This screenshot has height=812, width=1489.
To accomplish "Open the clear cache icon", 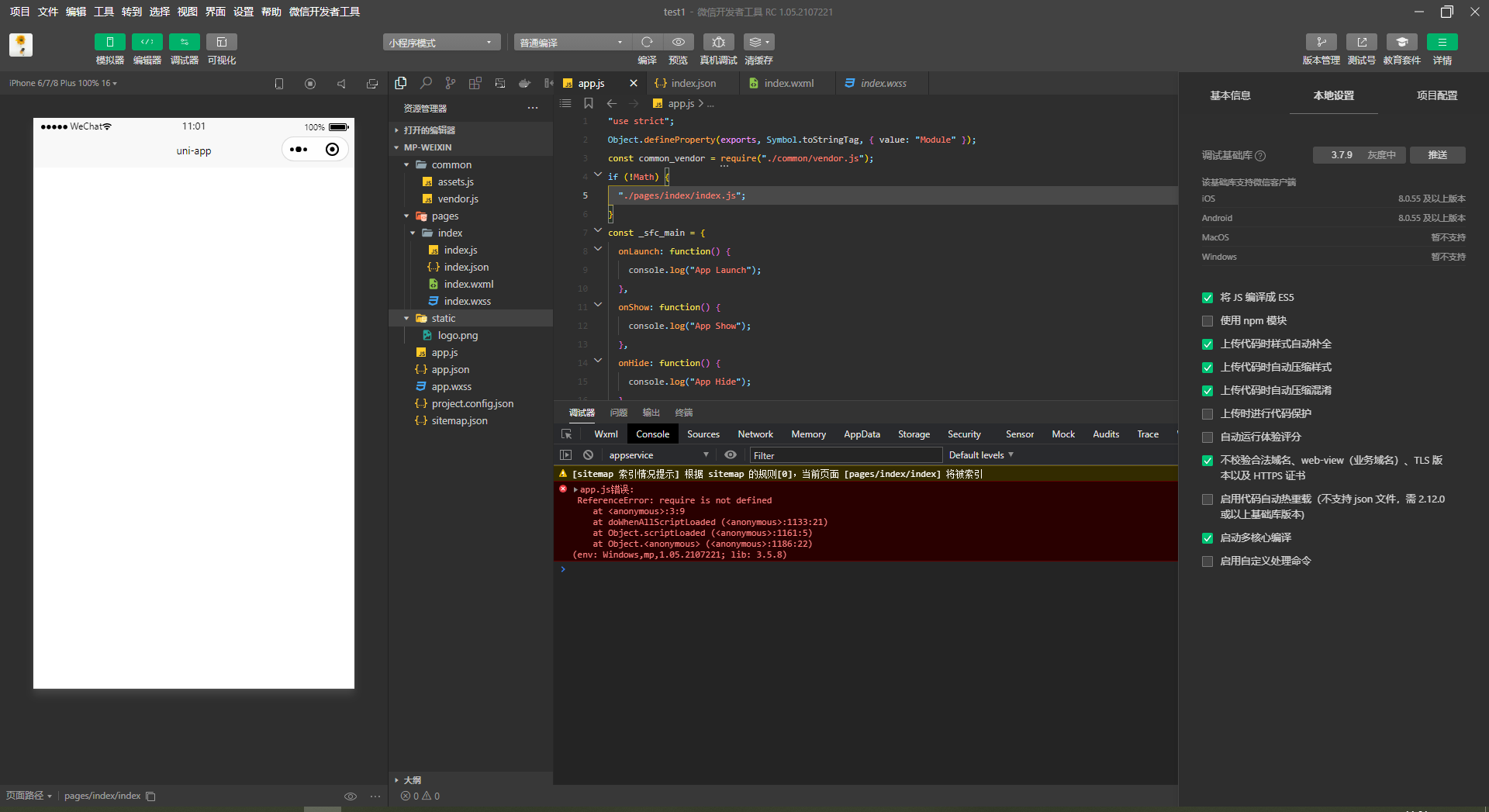I will pos(758,42).
